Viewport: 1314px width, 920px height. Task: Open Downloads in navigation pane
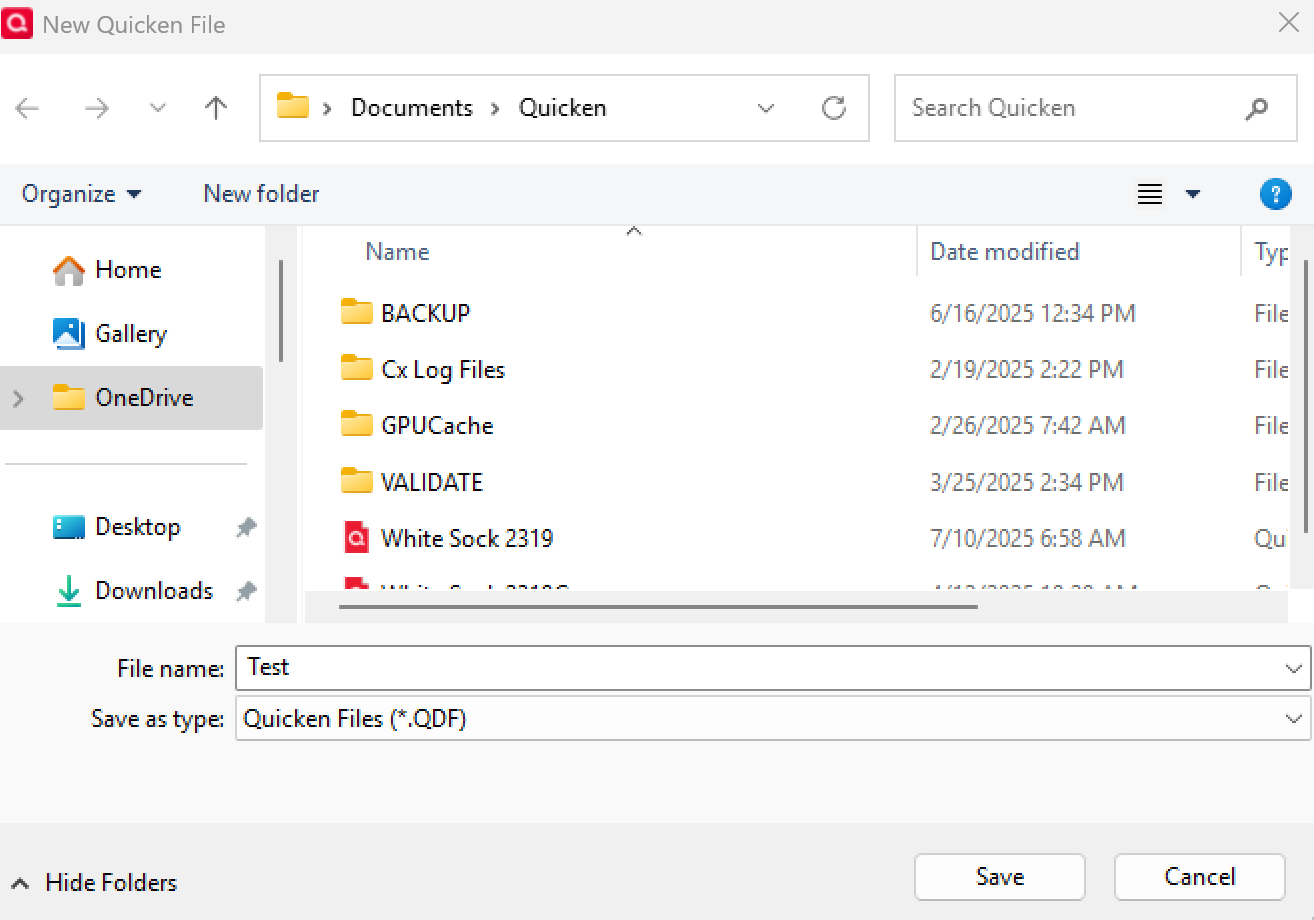point(131,591)
